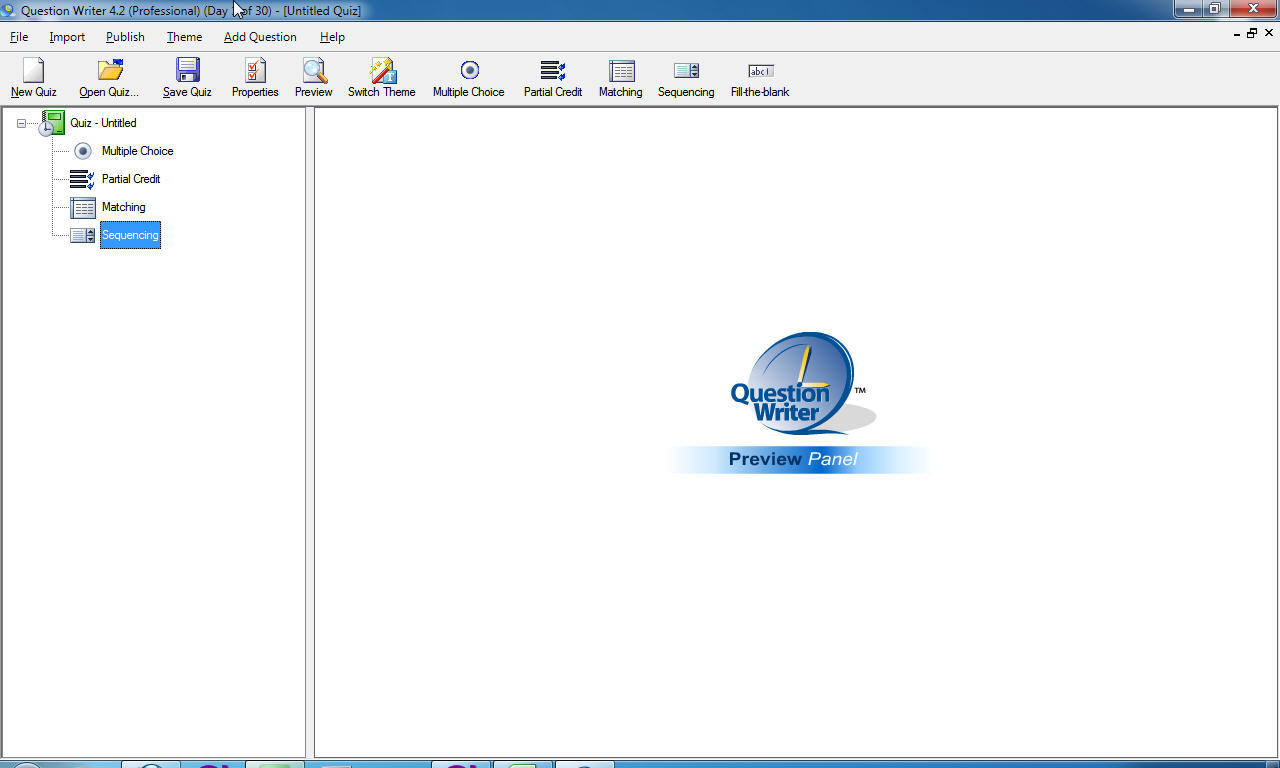The height and width of the screenshot is (768, 1280).
Task: Click the Question Writer Preview Panel logo
Action: tap(797, 402)
